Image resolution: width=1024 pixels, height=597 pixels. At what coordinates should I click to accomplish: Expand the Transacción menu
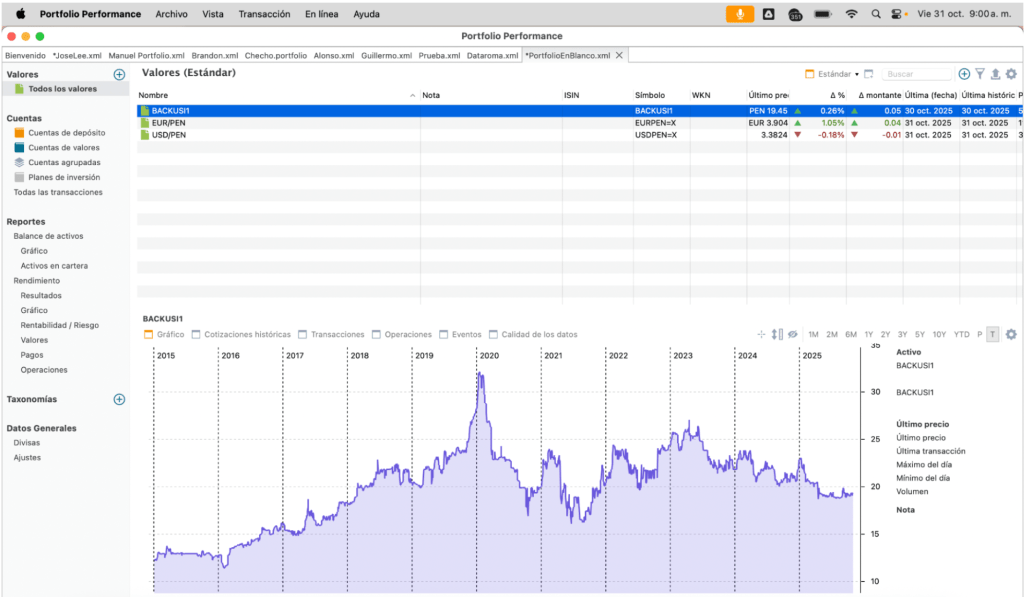pyautogui.click(x=264, y=14)
